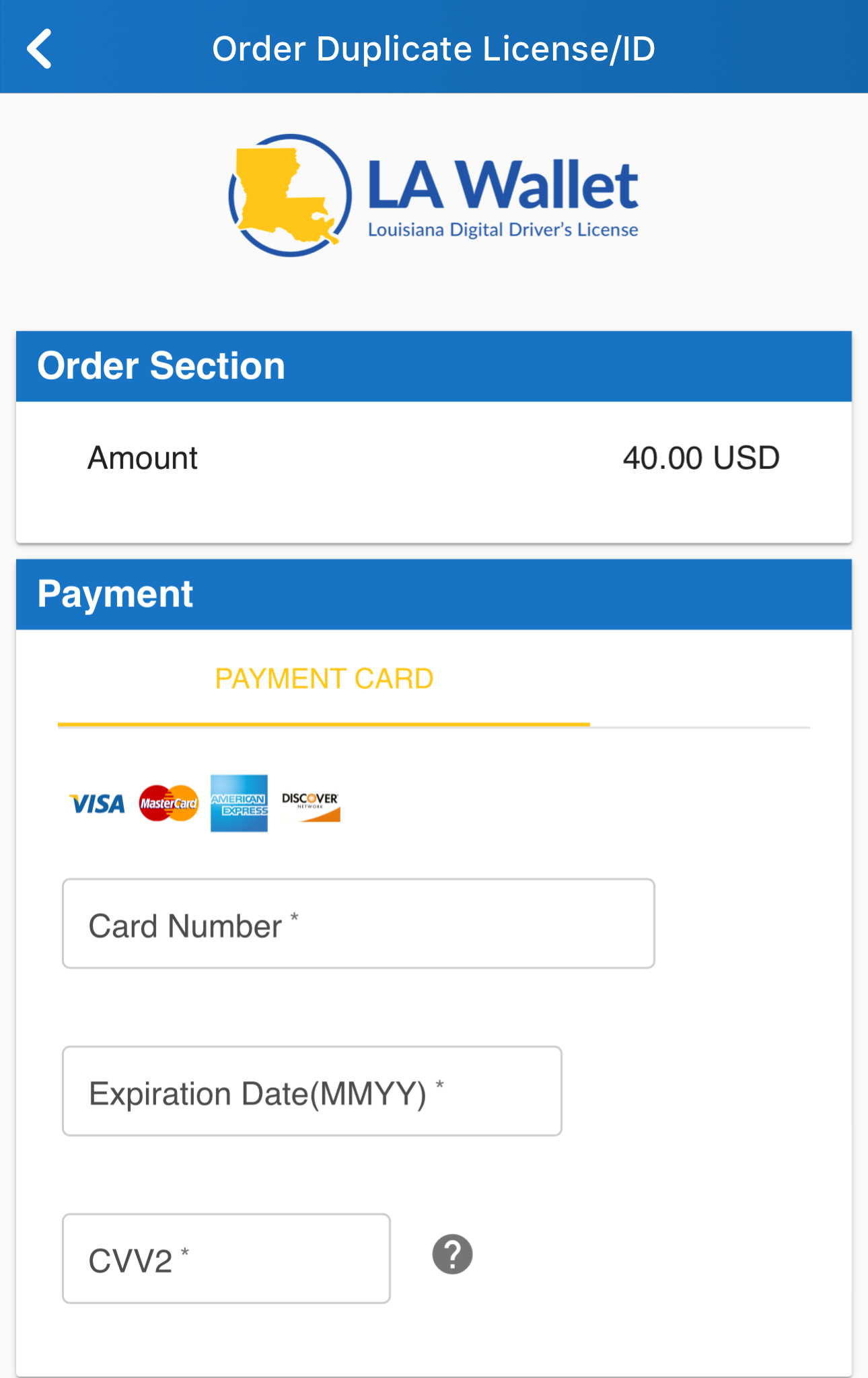Select the PAYMENT CARD tab

pos(324,679)
